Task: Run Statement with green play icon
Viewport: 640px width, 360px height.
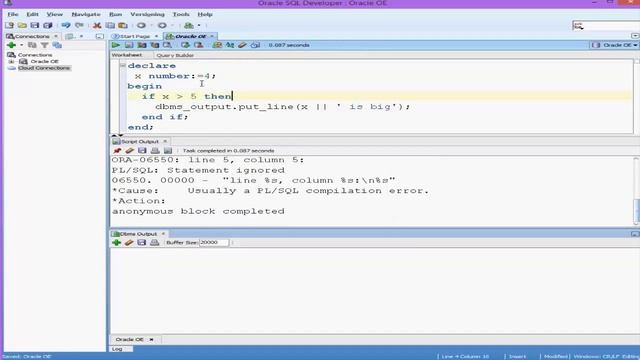Action: pyautogui.click(x=116, y=45)
